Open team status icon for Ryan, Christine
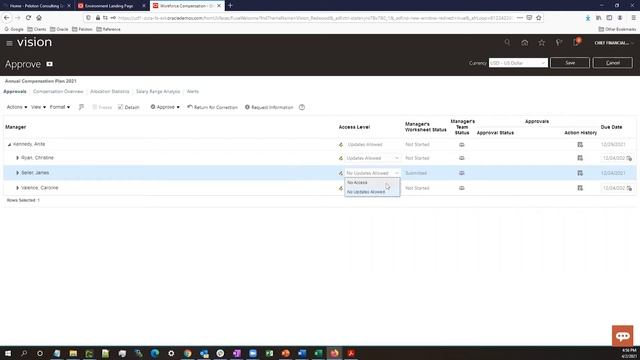This screenshot has height=360, width=640. coord(462,158)
